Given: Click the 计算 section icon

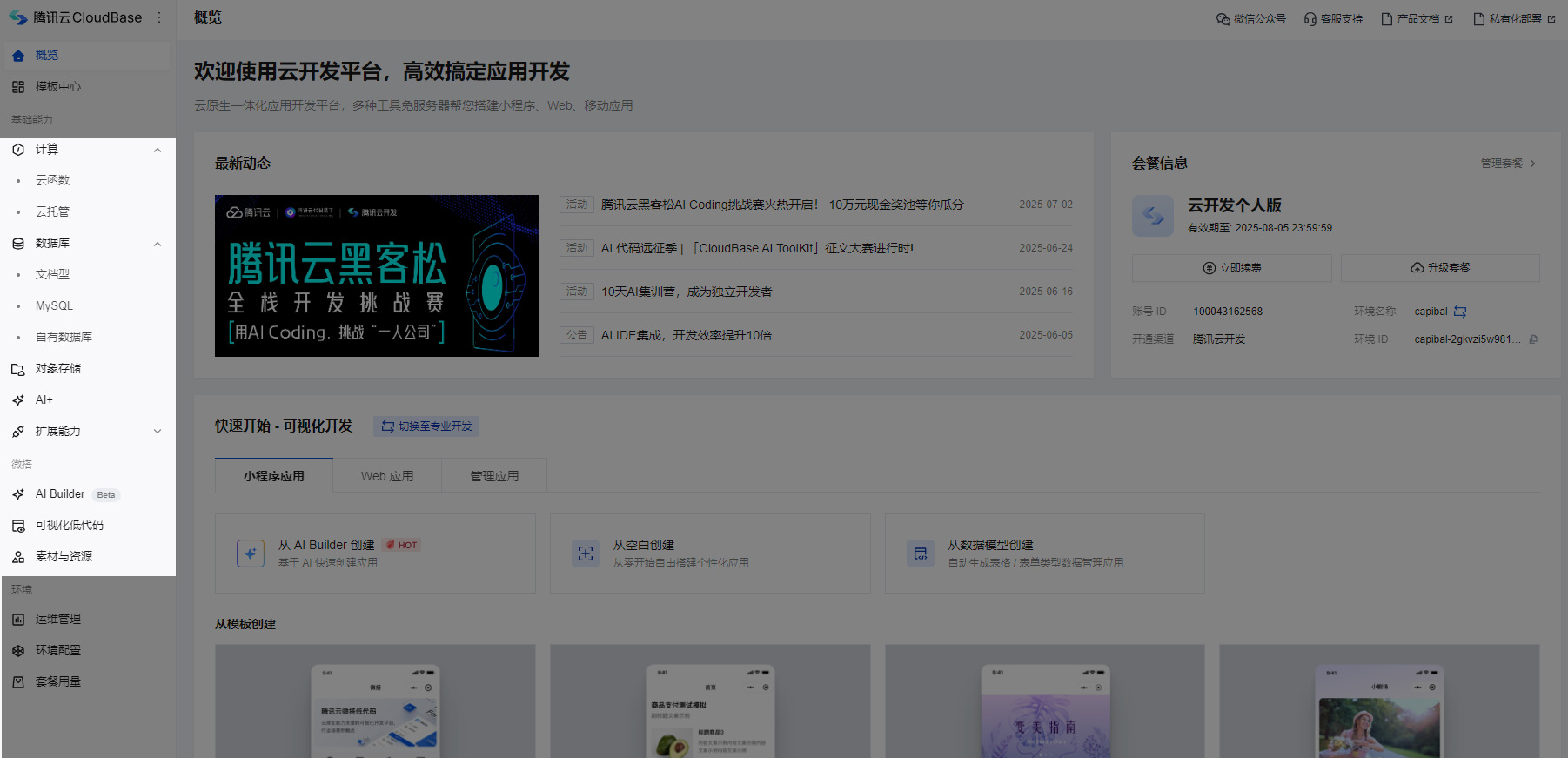Looking at the screenshot, I should click(18, 149).
